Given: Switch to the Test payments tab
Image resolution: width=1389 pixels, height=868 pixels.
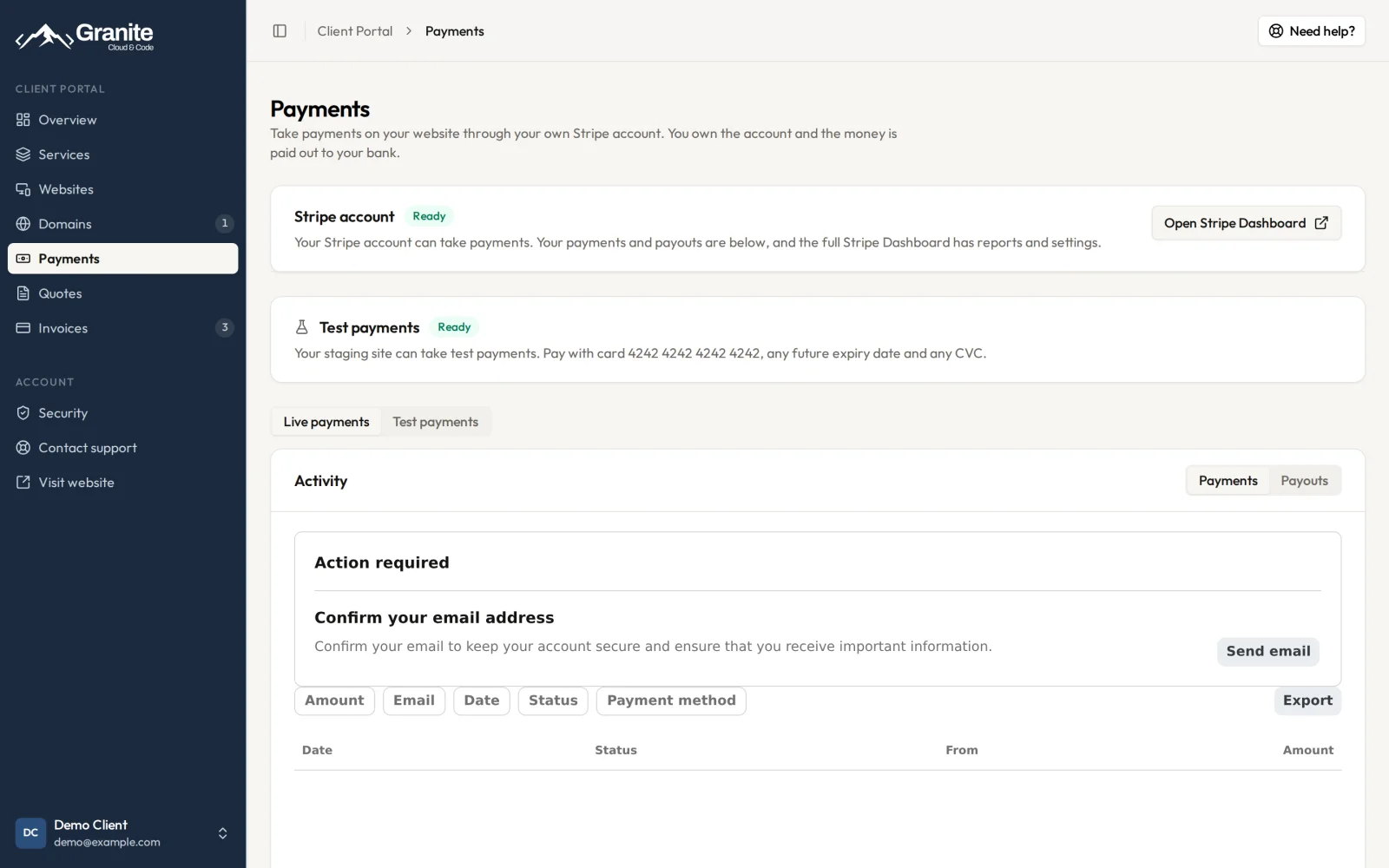Looking at the screenshot, I should (435, 422).
